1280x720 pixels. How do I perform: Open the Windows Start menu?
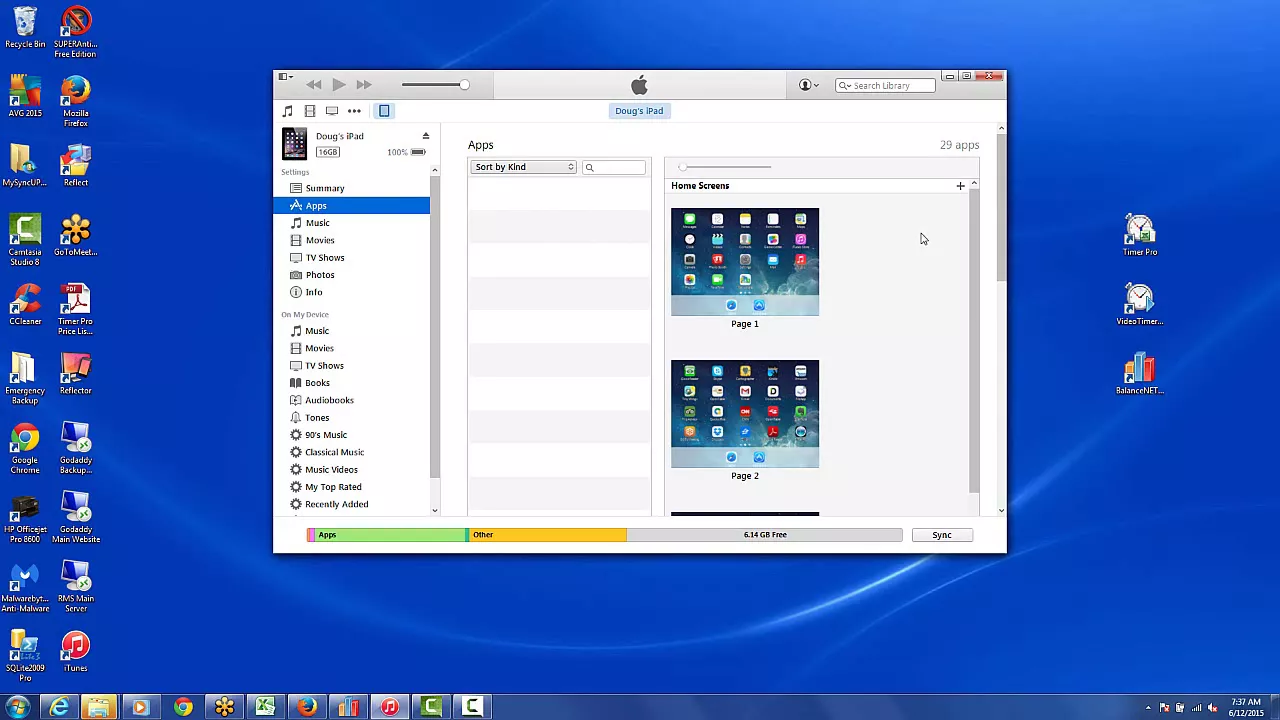click(x=17, y=707)
